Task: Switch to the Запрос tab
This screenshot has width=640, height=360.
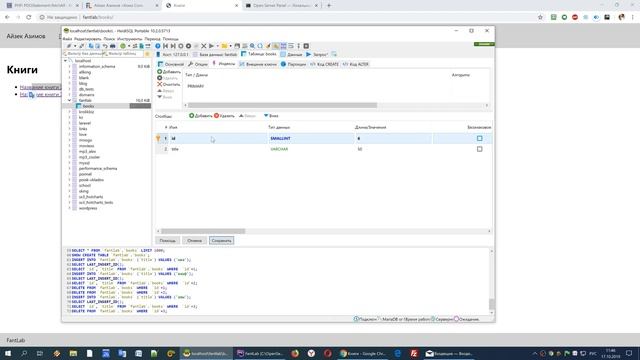Action: 316,54
